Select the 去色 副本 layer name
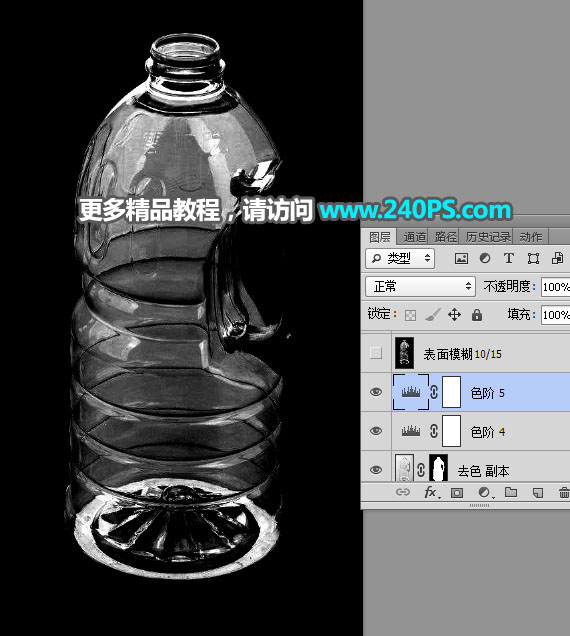The height and width of the screenshot is (636, 570). 483,471
